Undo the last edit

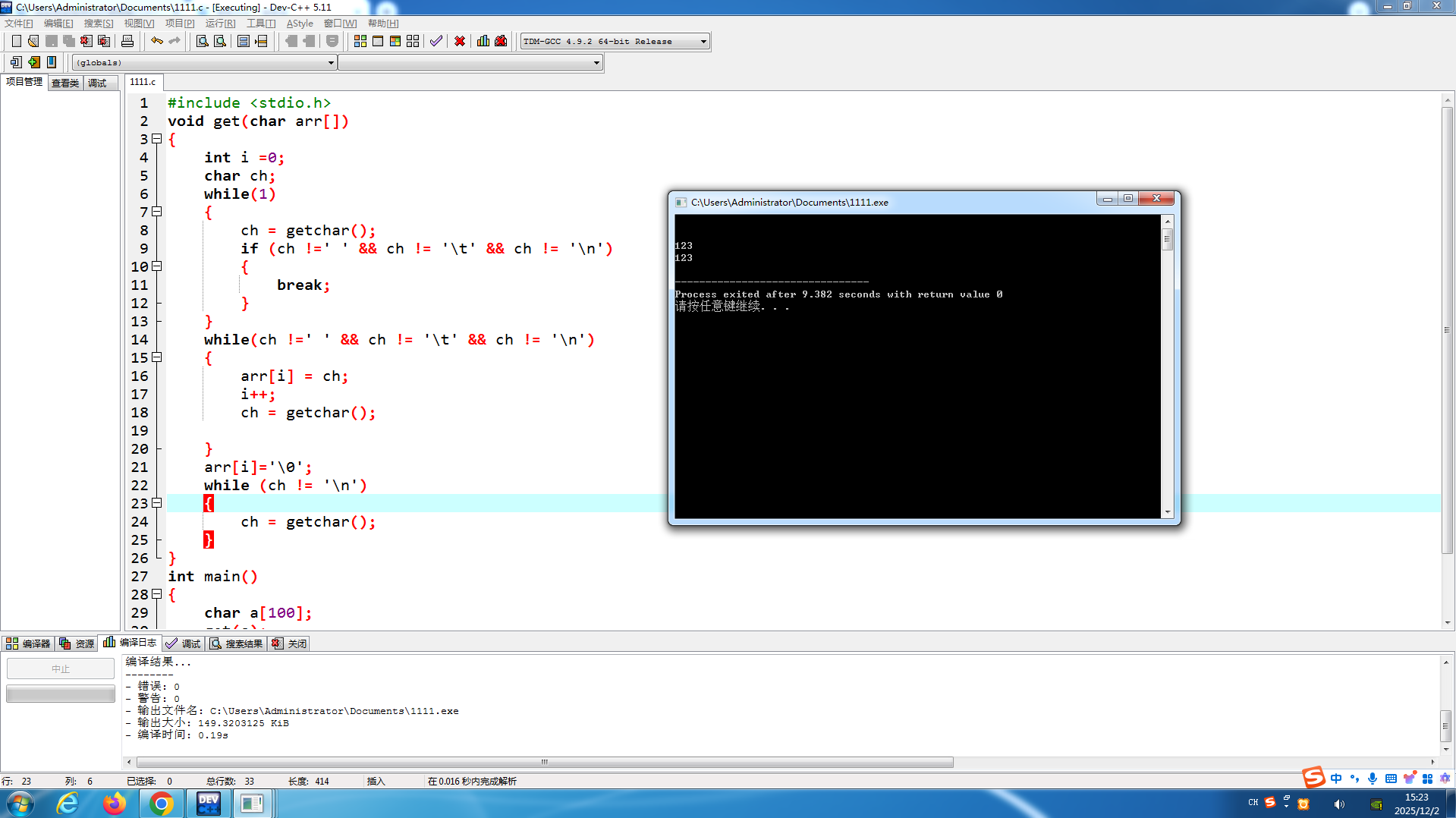pyautogui.click(x=156, y=41)
